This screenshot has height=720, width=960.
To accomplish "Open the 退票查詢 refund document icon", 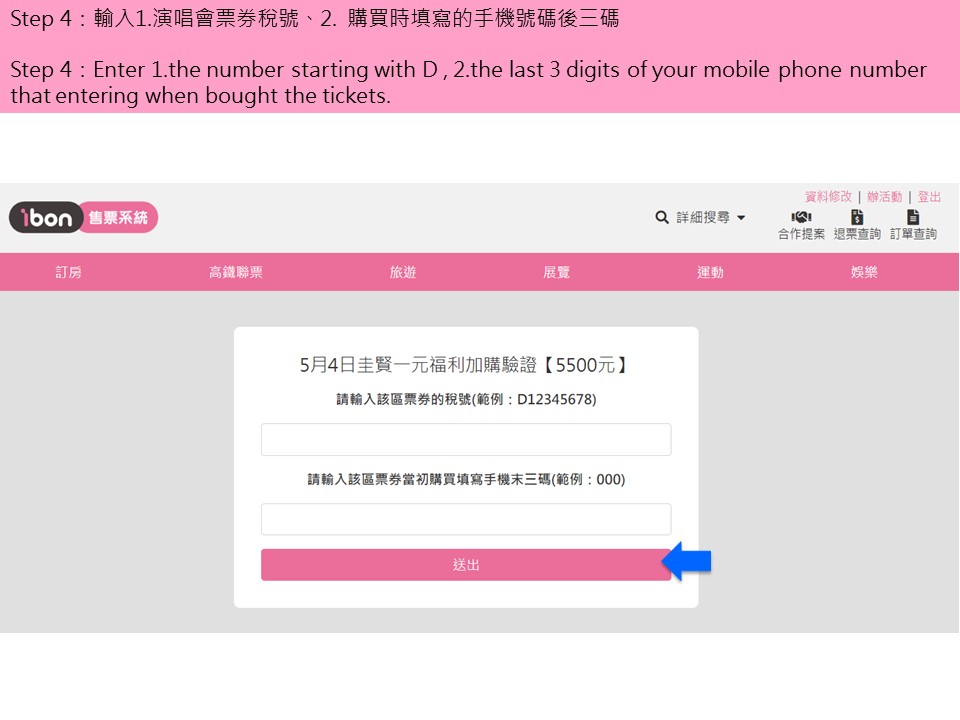I will click(857, 217).
